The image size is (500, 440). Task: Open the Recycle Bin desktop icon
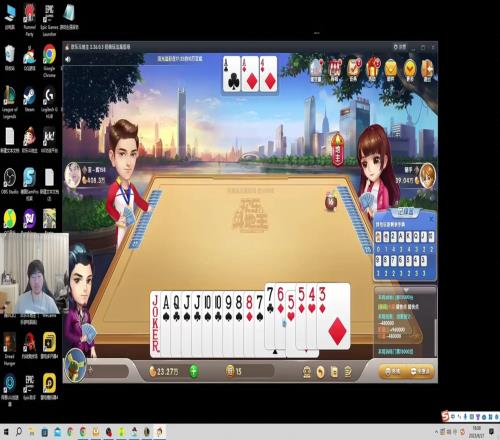[10, 58]
